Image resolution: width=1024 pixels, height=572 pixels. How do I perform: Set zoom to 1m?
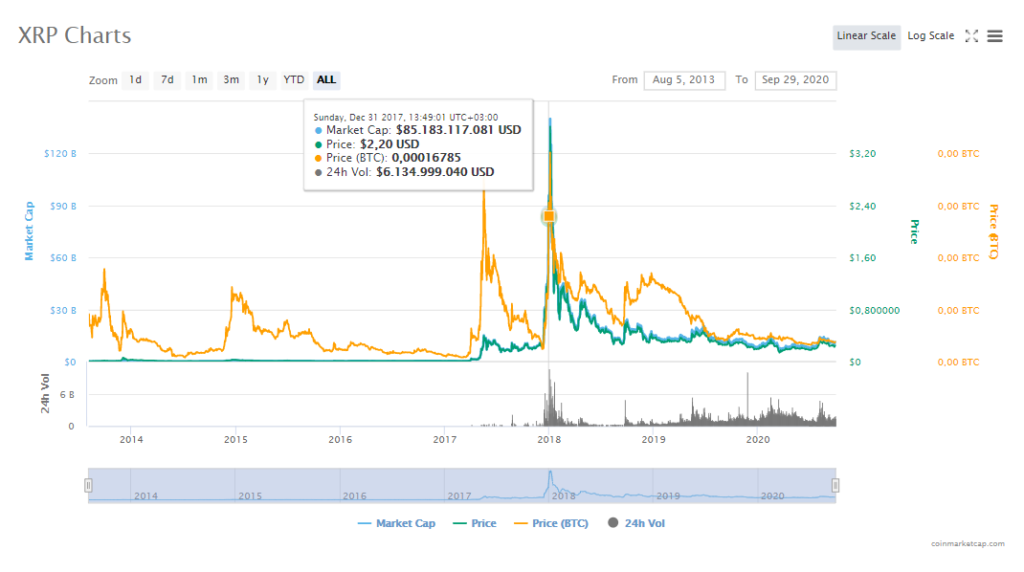[x=199, y=80]
